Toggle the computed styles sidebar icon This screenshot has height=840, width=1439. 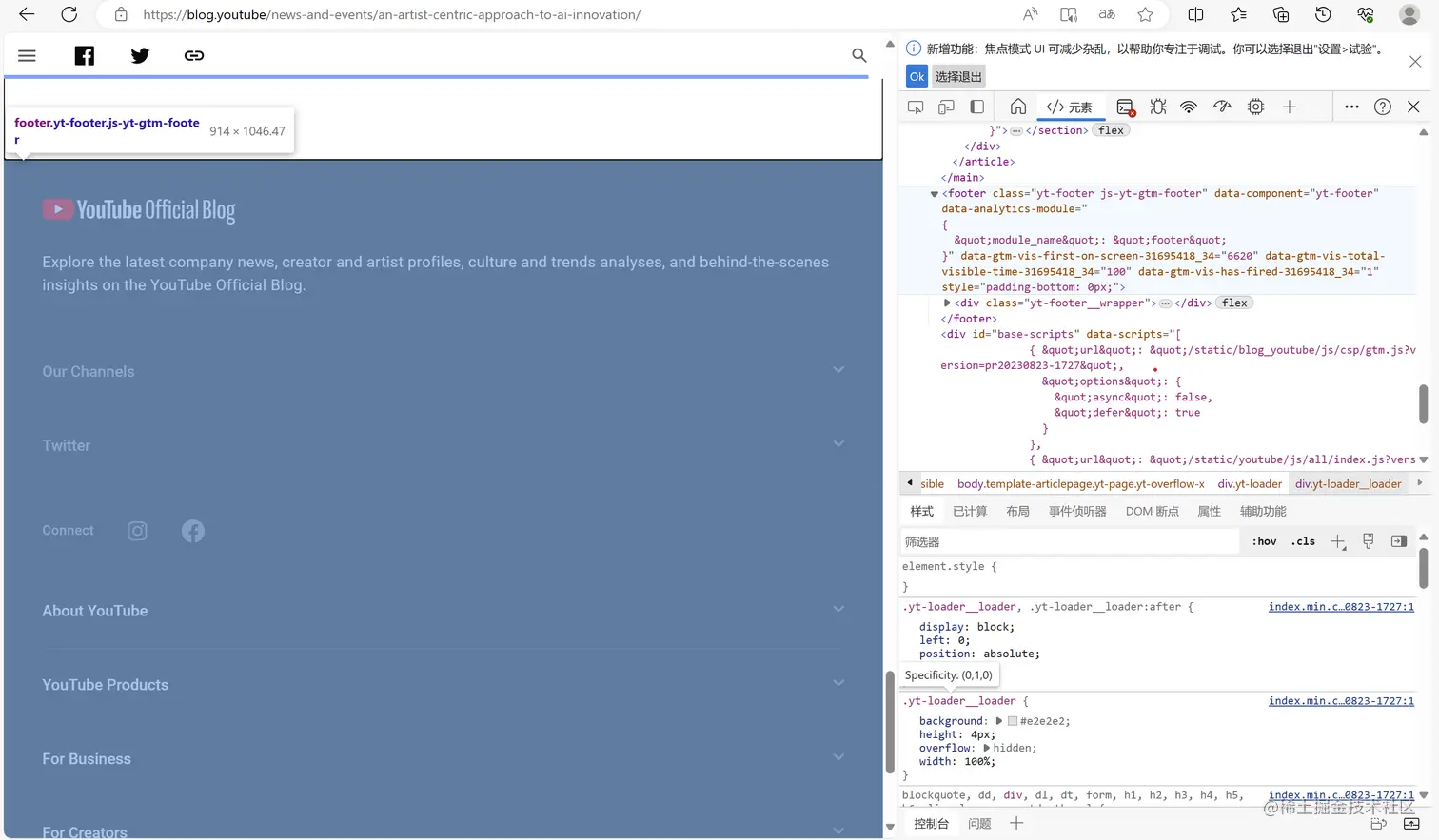coord(1399,541)
